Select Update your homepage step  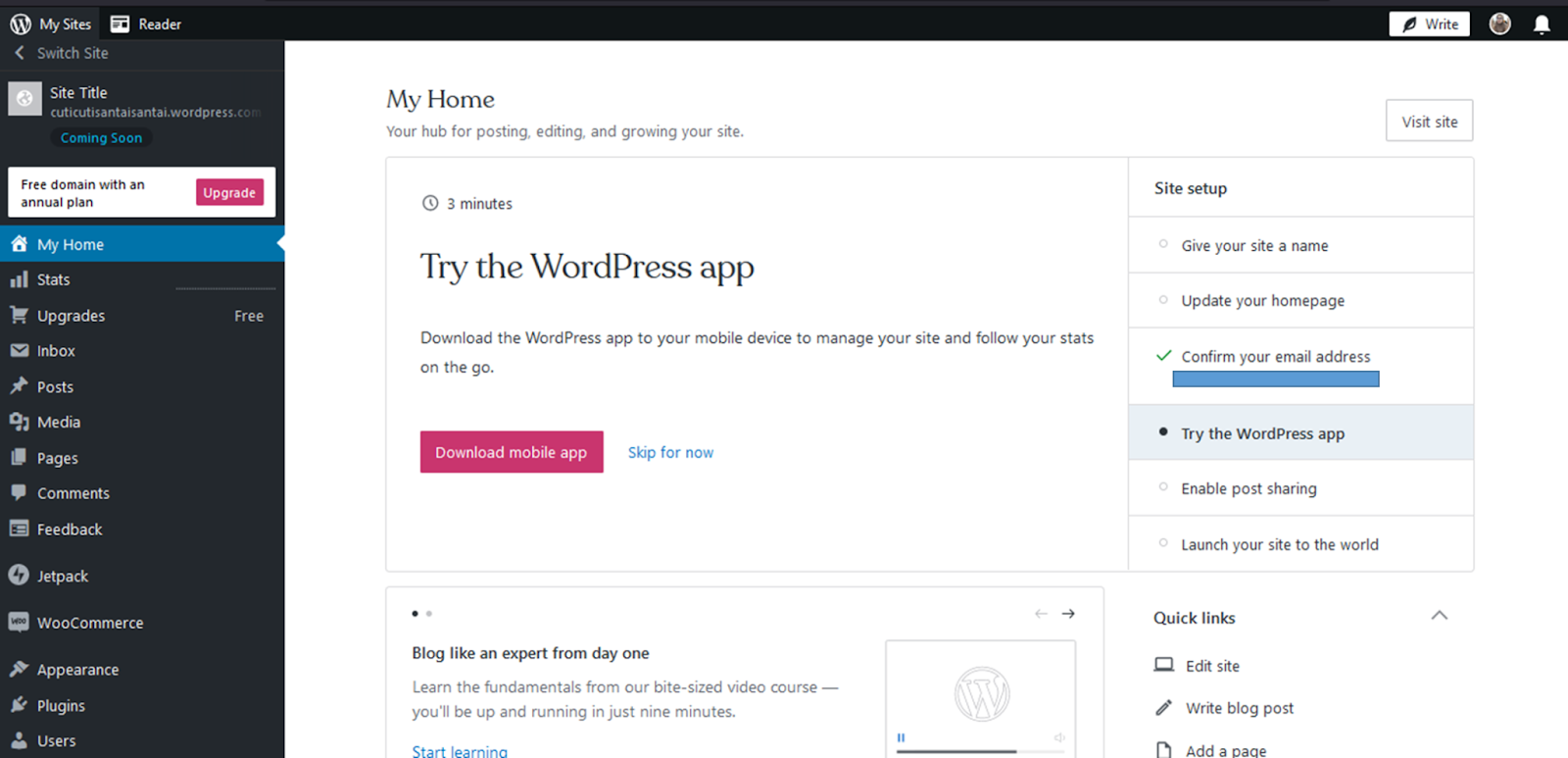pyautogui.click(x=1300, y=300)
